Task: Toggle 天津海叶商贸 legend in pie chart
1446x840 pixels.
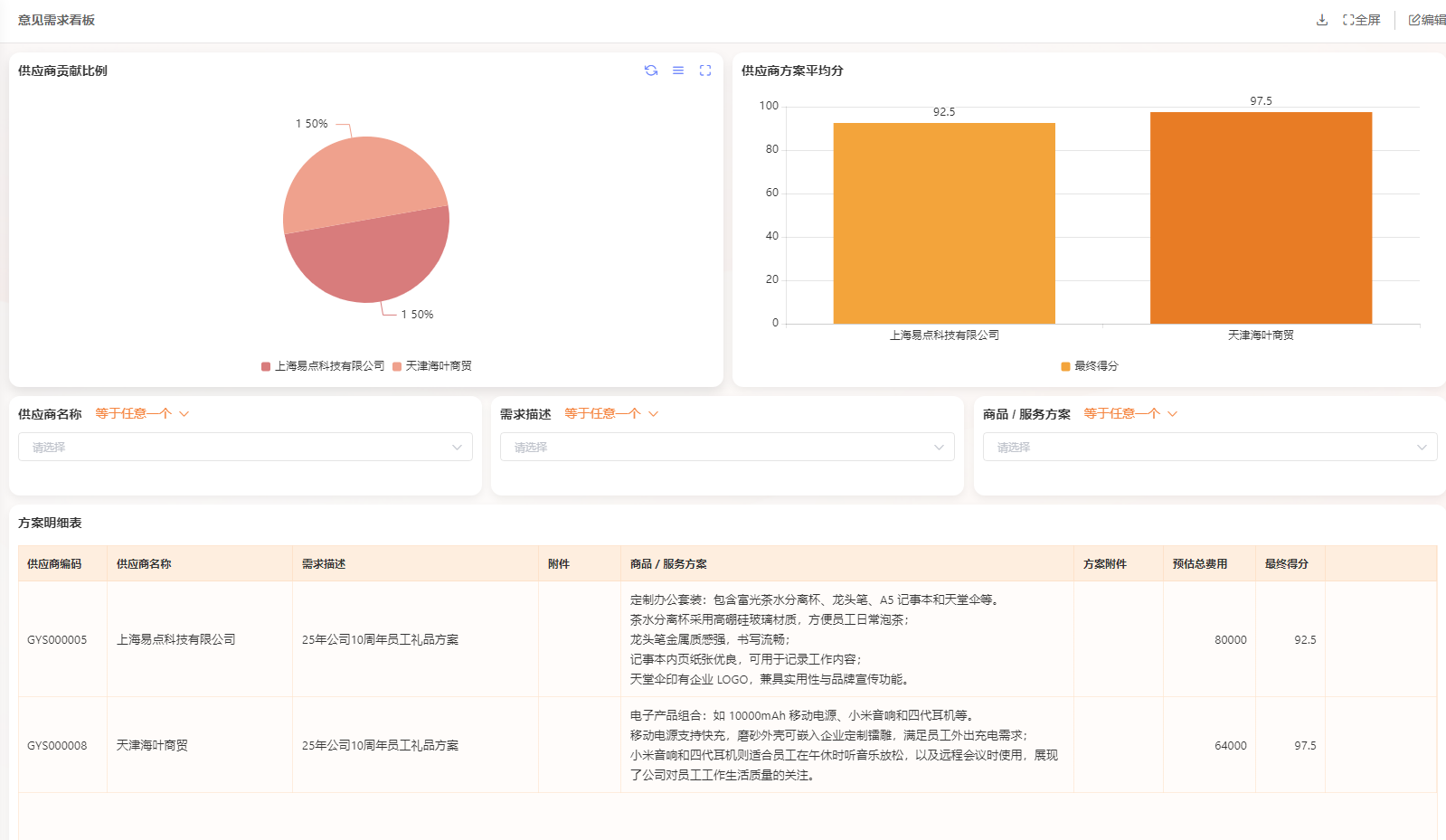Action: point(432,366)
